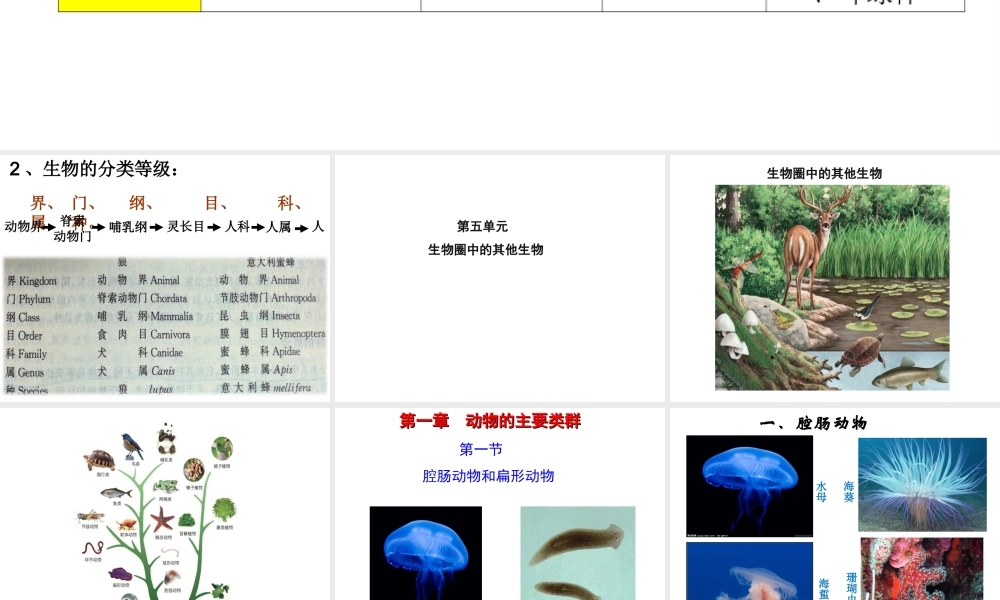Click the pink jellyfish photo beside 海蜇
1000x600 pixels.
click(749, 571)
